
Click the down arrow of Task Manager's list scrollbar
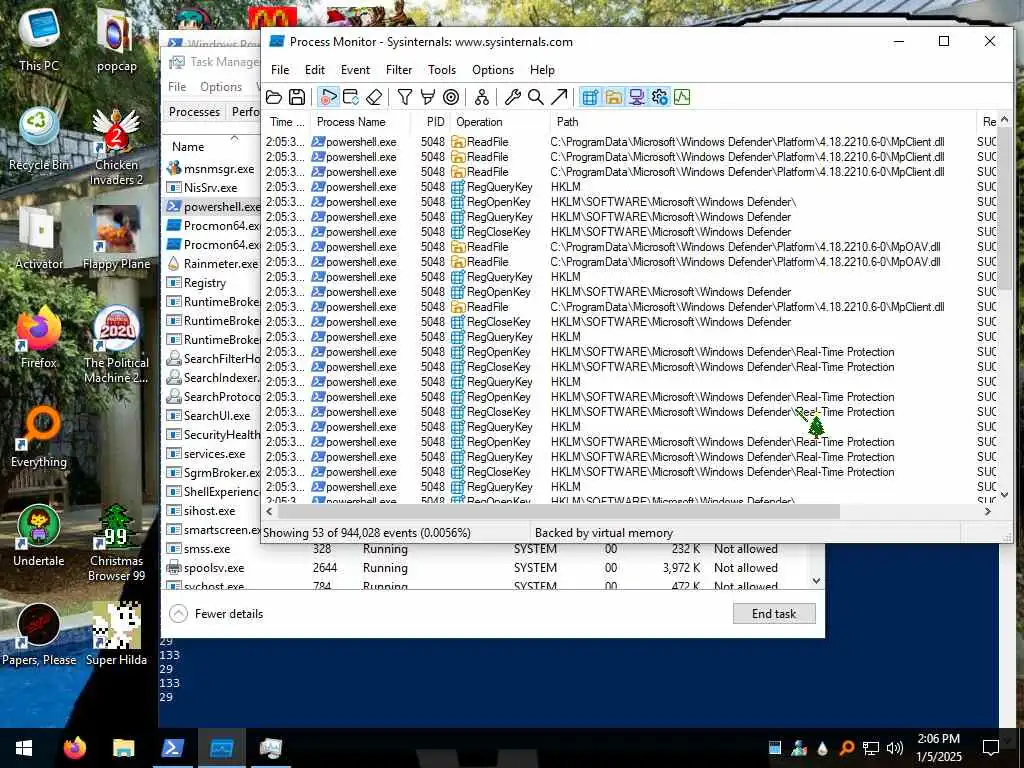[x=816, y=581]
